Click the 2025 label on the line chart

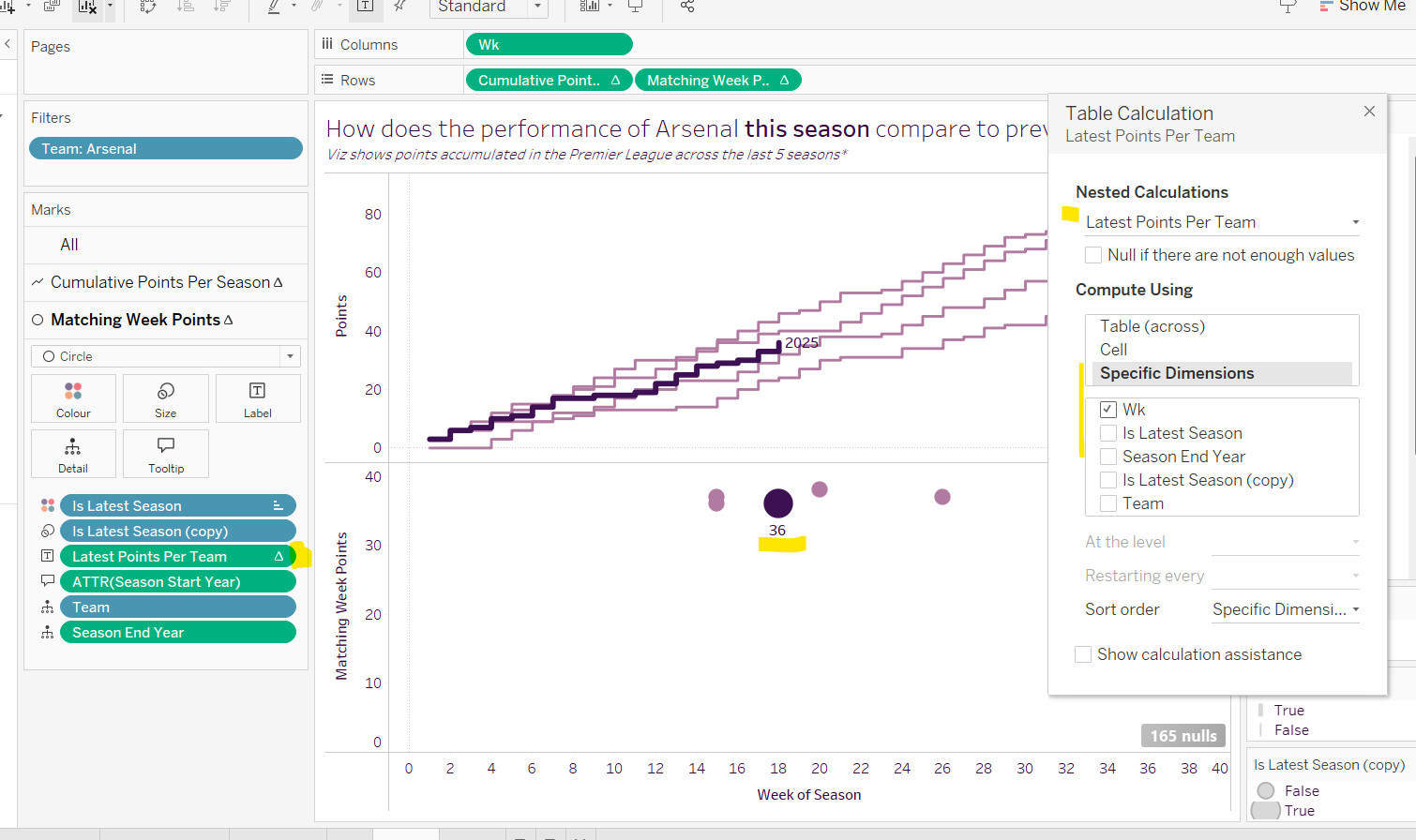(802, 343)
